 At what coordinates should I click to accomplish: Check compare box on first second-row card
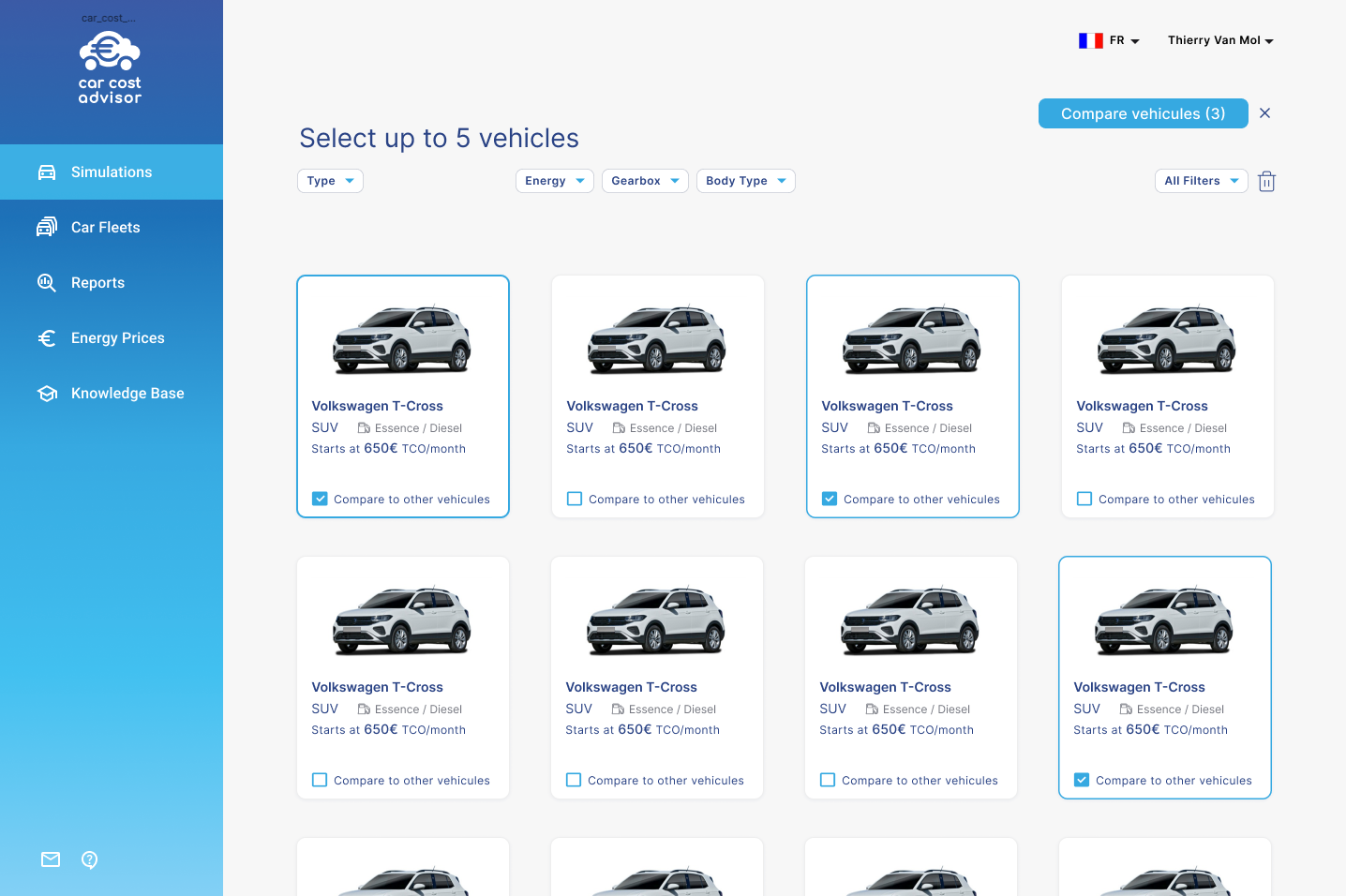click(x=320, y=780)
